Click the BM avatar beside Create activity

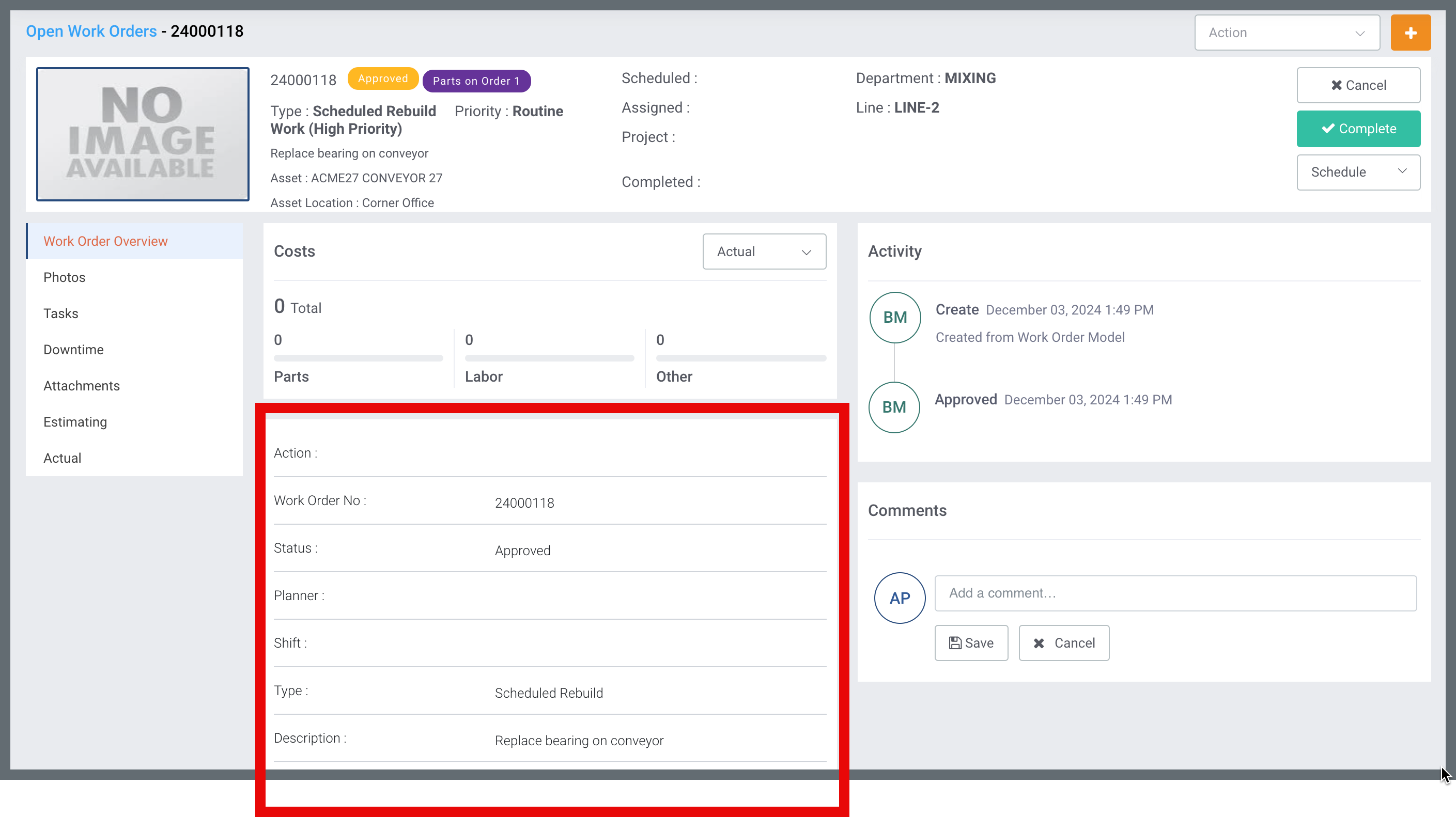coord(895,318)
